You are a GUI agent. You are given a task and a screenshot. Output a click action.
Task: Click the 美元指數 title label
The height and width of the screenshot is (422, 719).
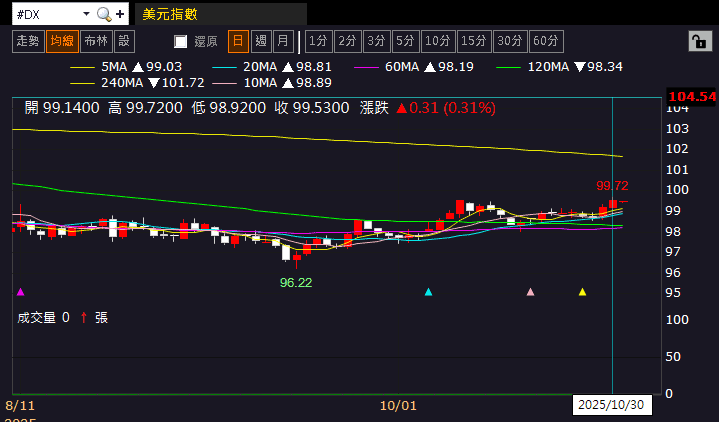click(170, 14)
